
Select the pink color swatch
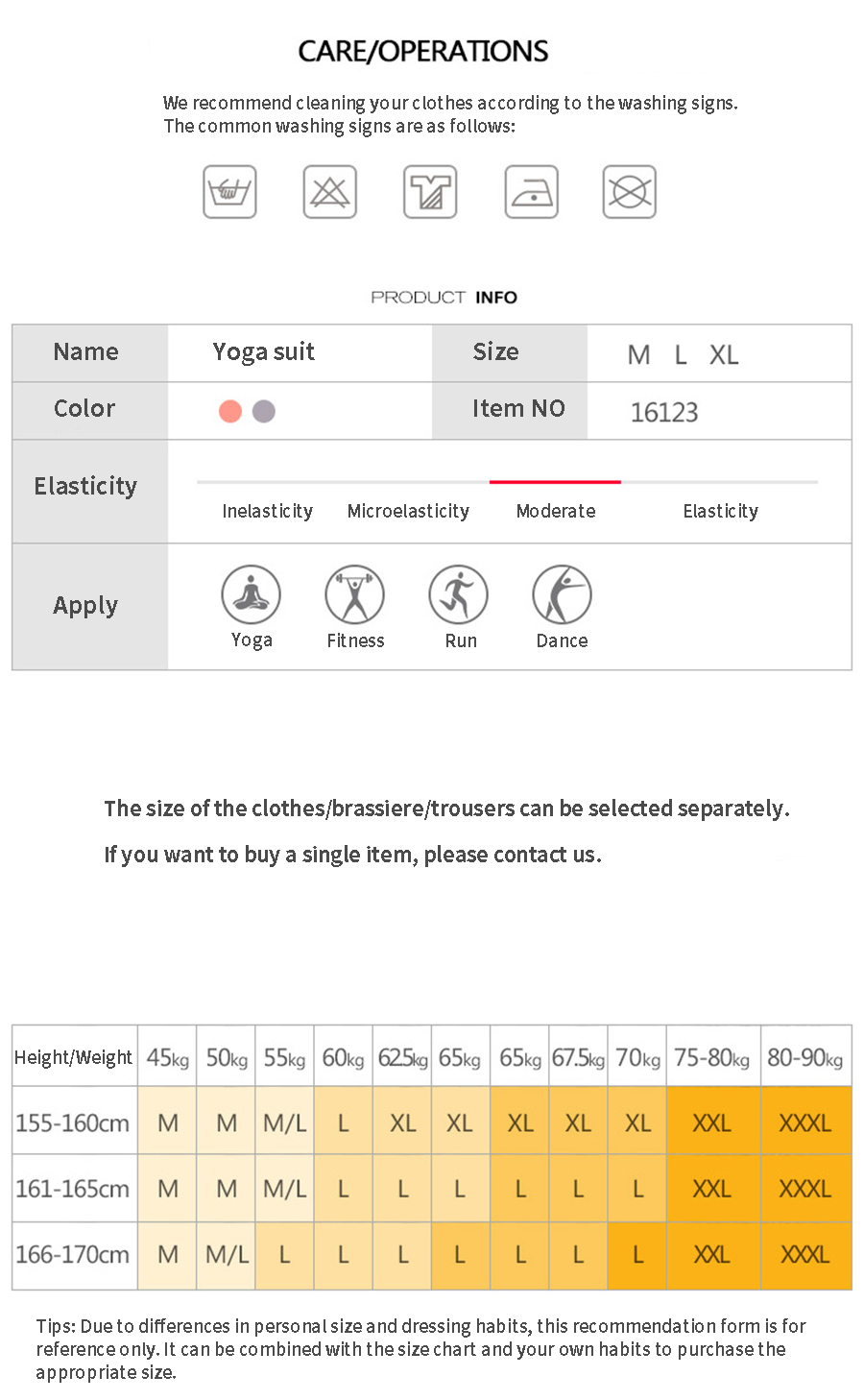(x=230, y=411)
